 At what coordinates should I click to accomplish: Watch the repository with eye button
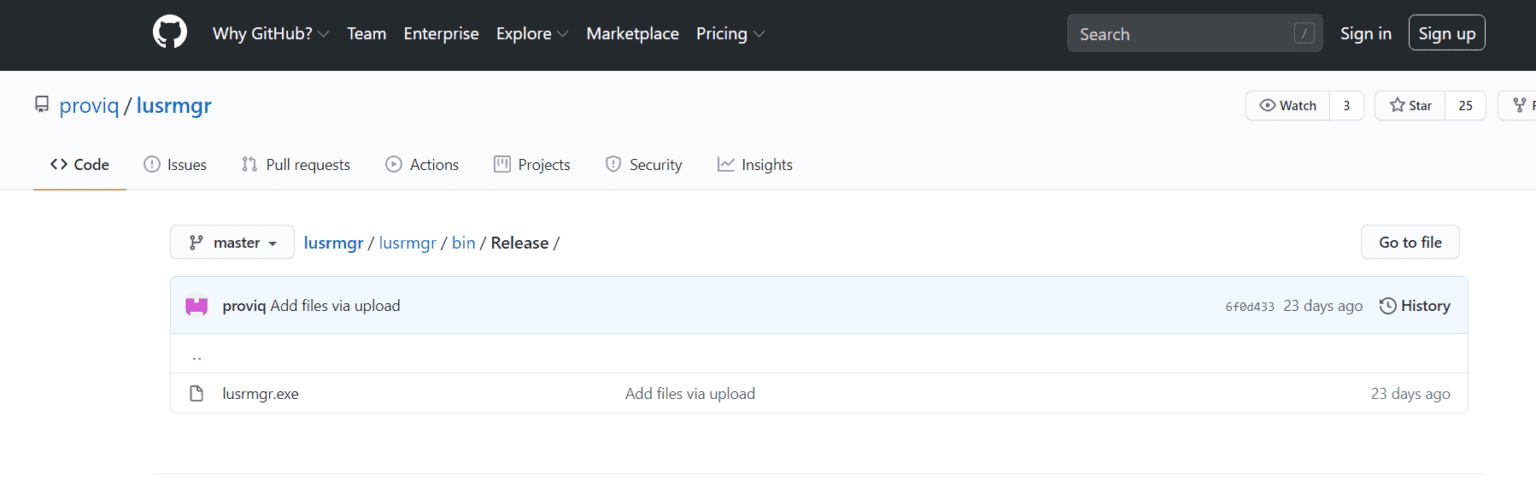click(x=1288, y=106)
